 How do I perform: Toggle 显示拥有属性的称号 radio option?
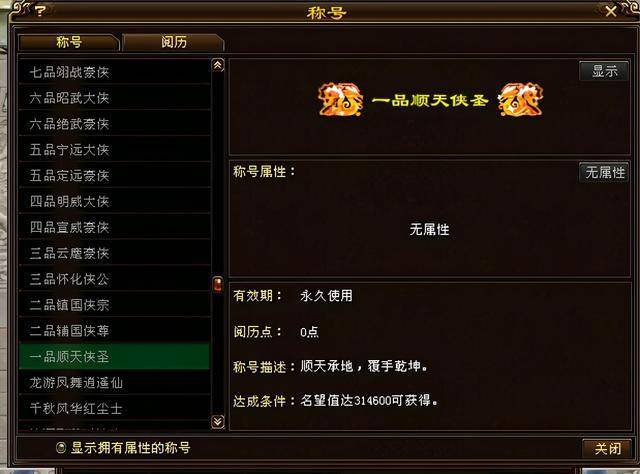[61, 448]
